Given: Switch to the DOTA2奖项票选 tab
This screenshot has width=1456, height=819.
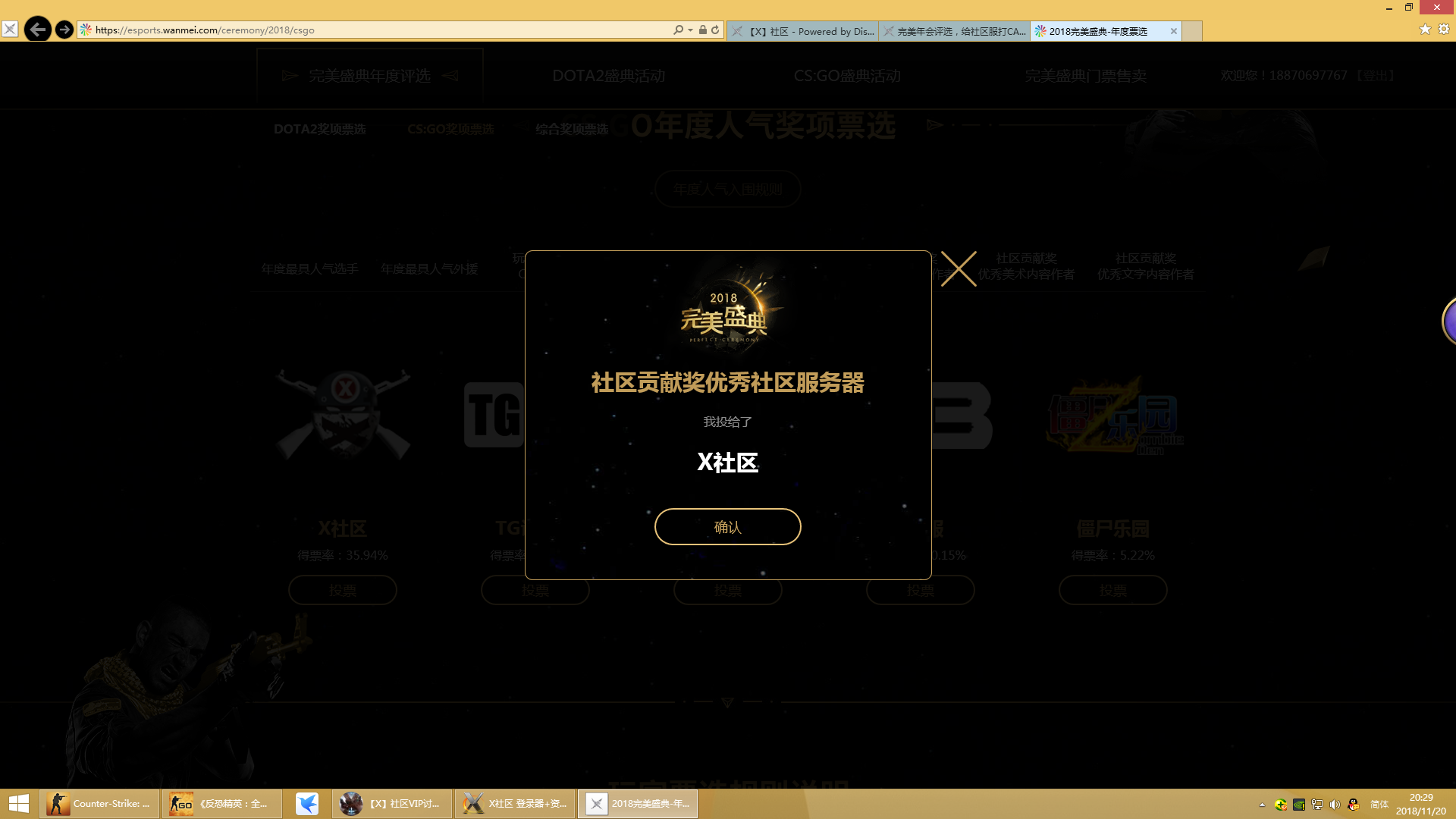Looking at the screenshot, I should click(x=320, y=129).
